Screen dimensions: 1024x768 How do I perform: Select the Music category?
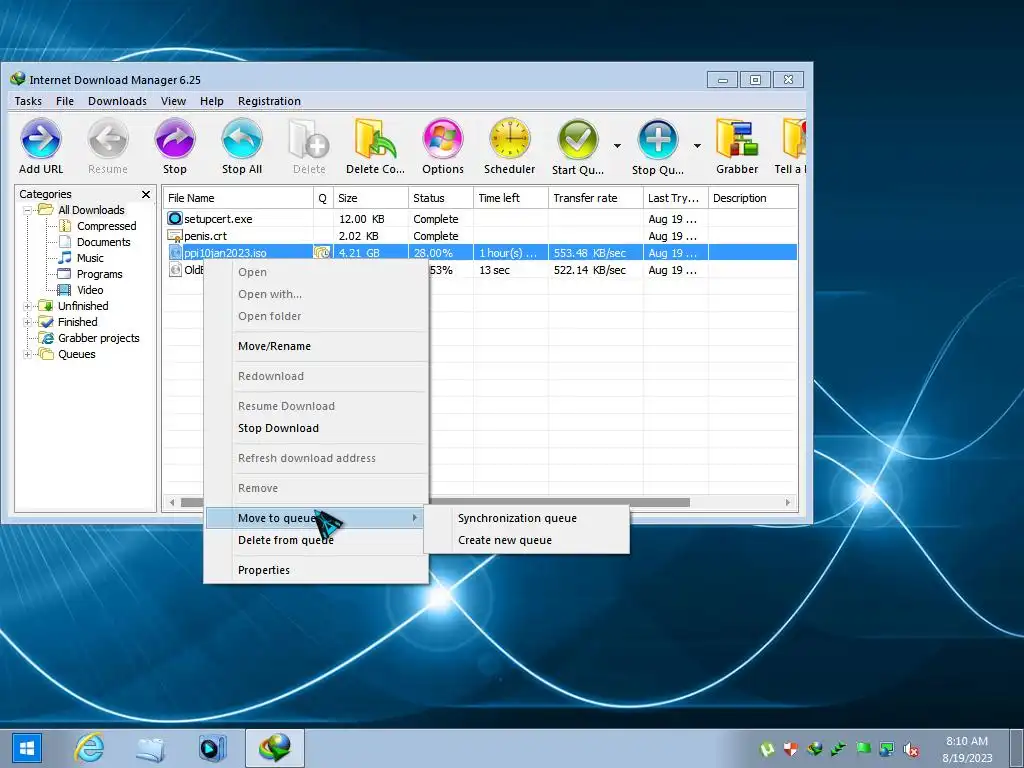click(90, 258)
